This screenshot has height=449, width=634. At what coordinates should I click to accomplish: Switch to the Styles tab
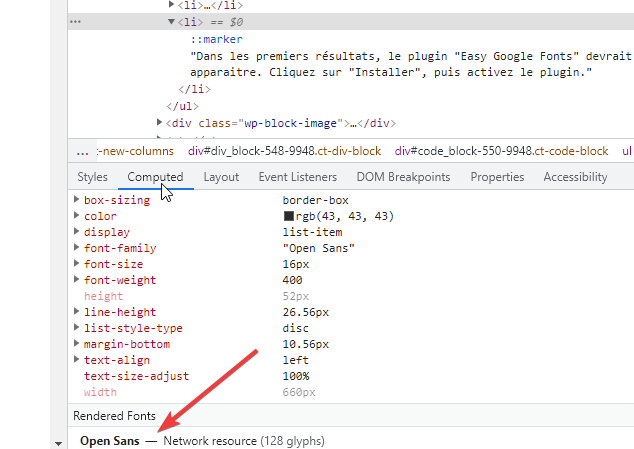click(x=92, y=177)
